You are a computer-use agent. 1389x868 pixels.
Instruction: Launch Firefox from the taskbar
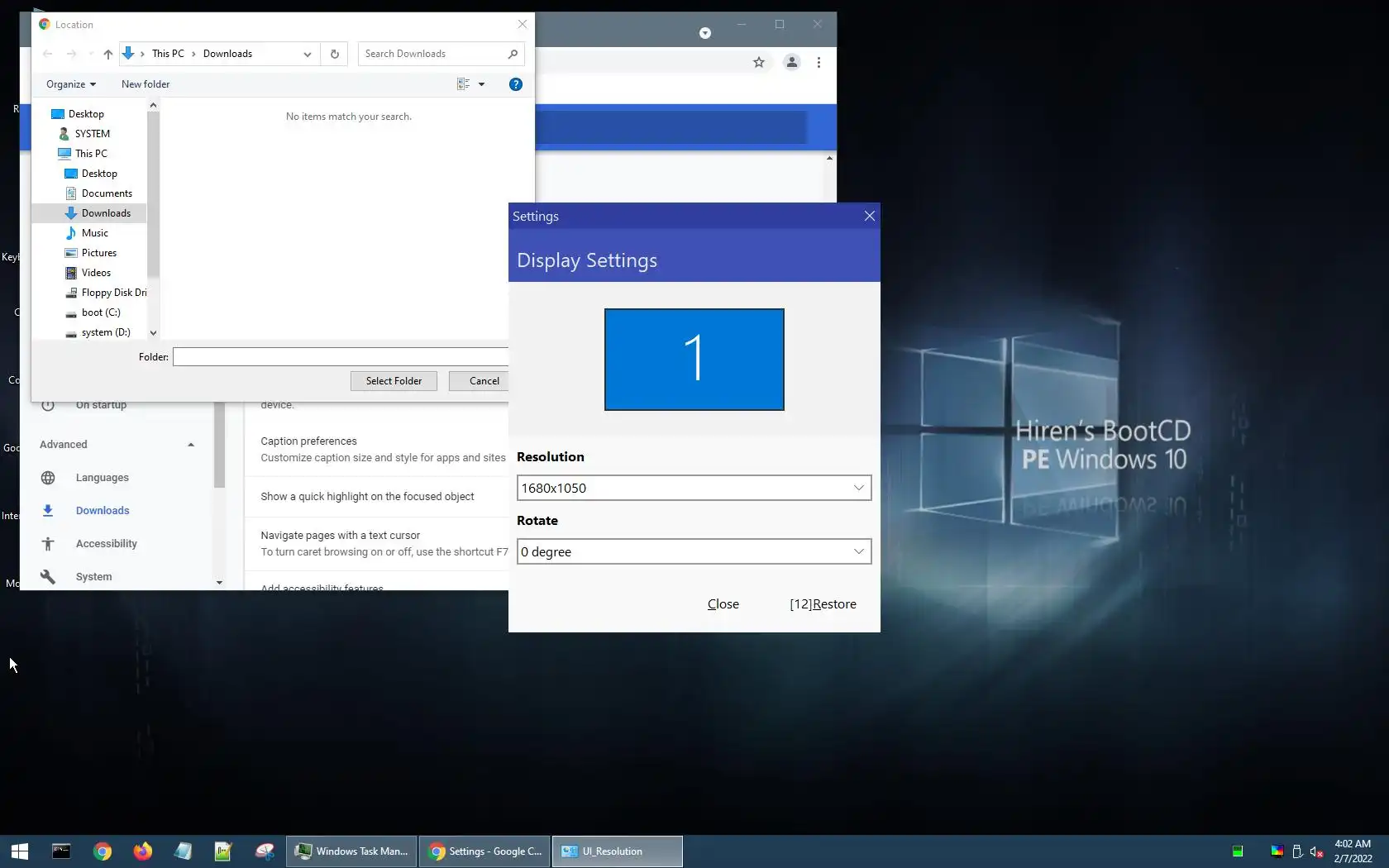(x=143, y=851)
